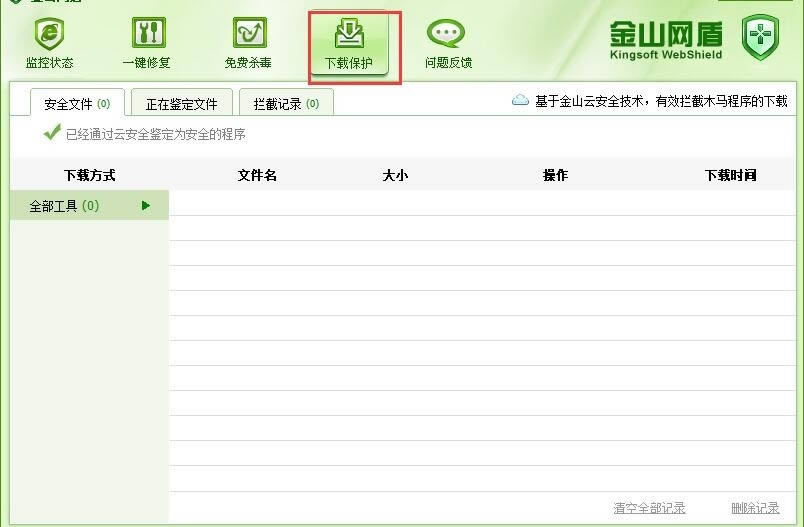Click the 删除记录 delete record link
This screenshot has height=527, width=804.
(x=755, y=508)
